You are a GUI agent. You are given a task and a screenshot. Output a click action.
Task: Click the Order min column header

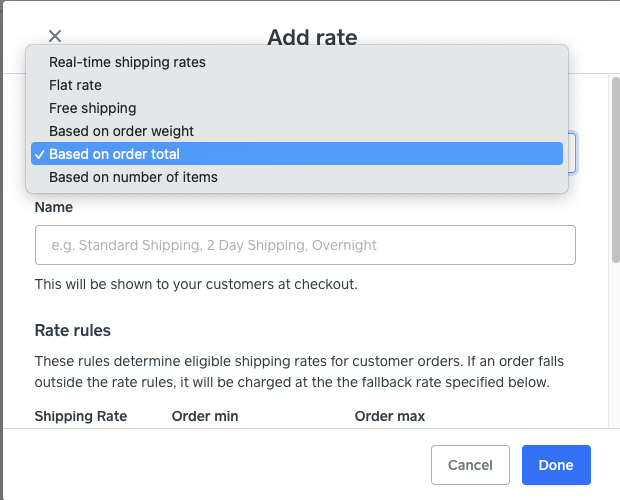(205, 416)
